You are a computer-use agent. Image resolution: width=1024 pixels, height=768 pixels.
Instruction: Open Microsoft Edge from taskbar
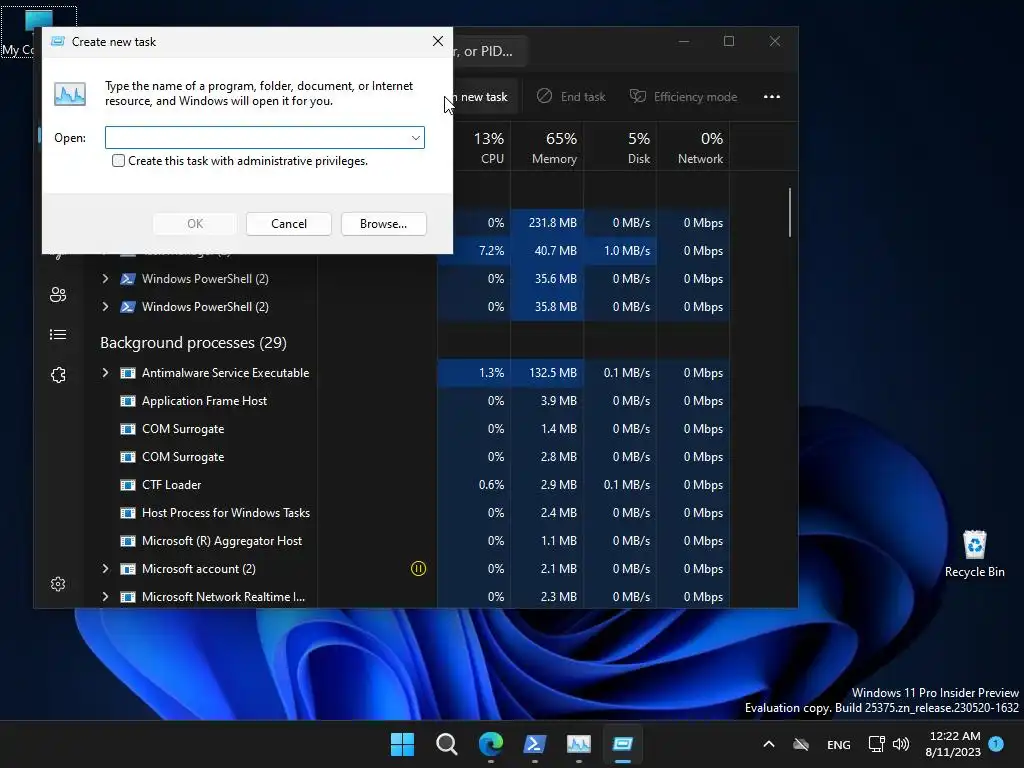point(490,744)
